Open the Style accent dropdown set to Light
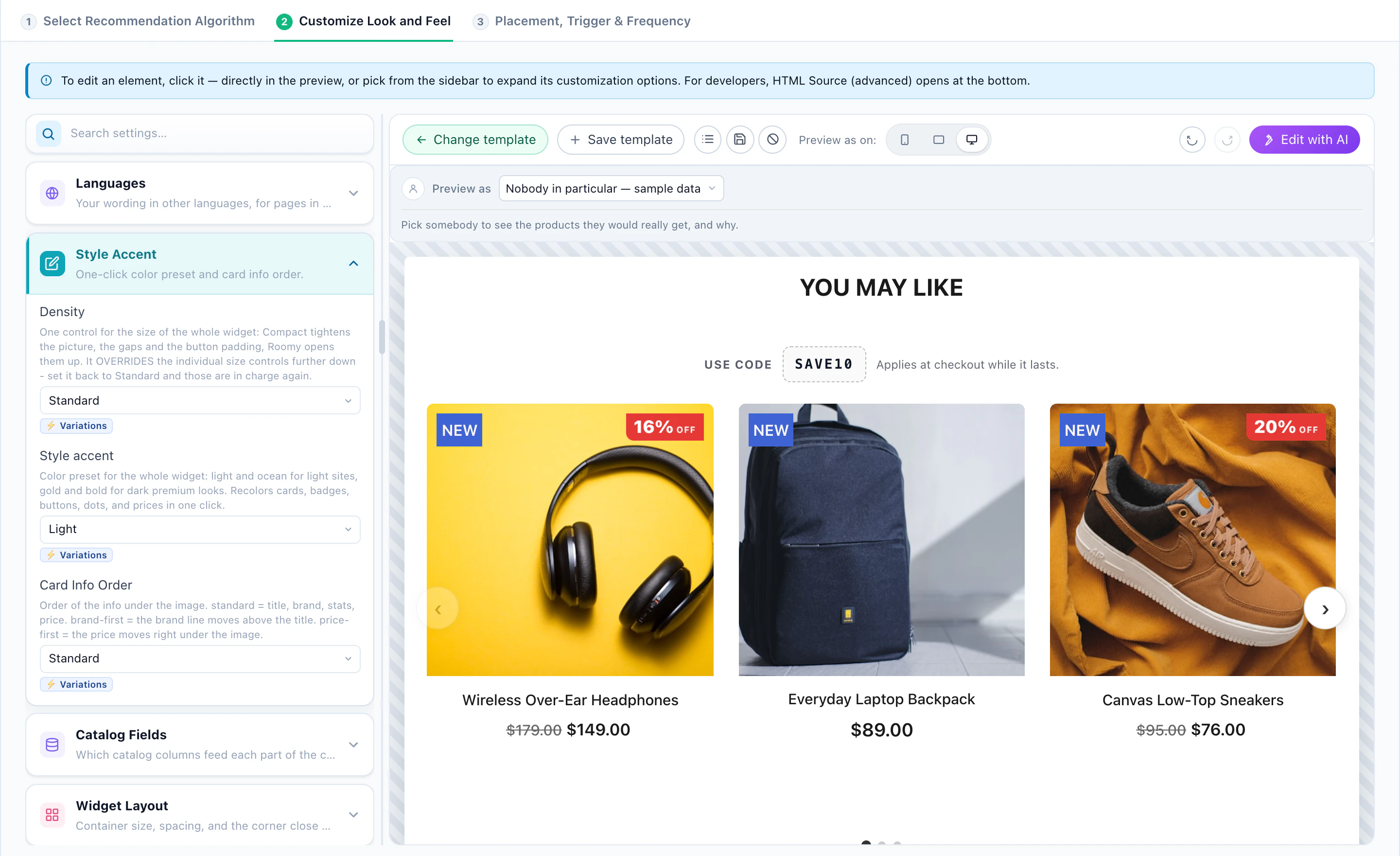 tap(200, 529)
